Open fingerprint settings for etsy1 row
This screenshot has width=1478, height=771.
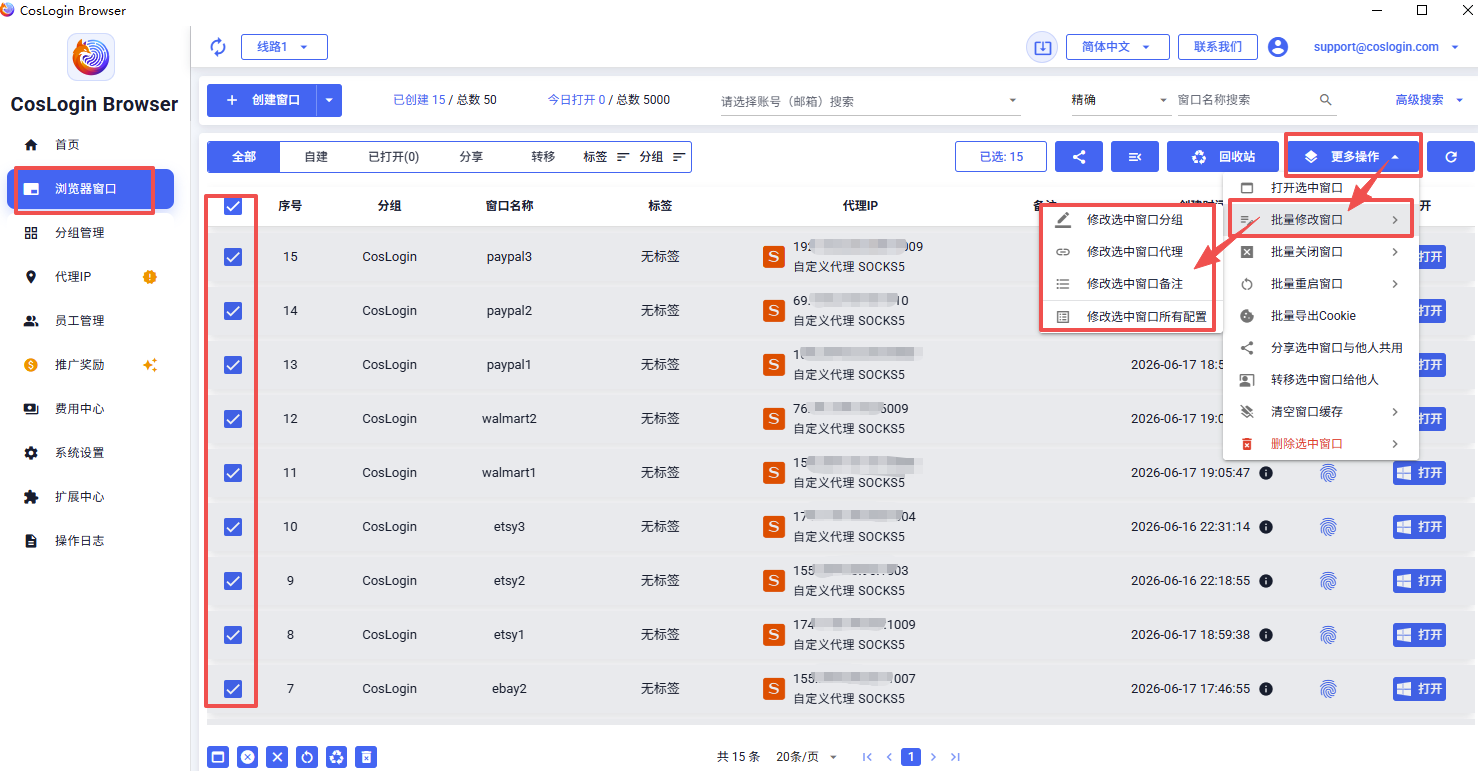(x=1328, y=634)
